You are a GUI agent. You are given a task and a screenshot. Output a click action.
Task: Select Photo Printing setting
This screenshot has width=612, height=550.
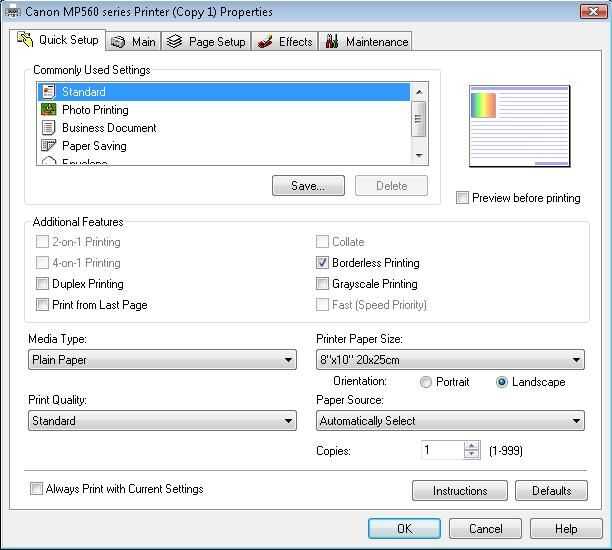224,110
